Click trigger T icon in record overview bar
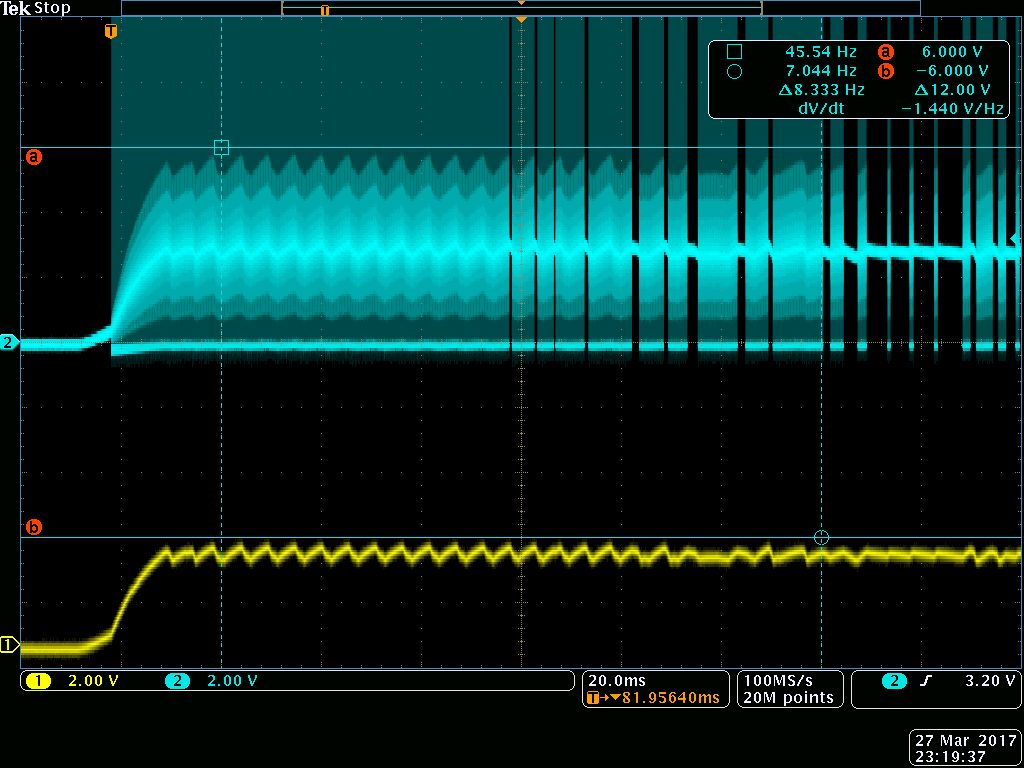 coord(325,10)
